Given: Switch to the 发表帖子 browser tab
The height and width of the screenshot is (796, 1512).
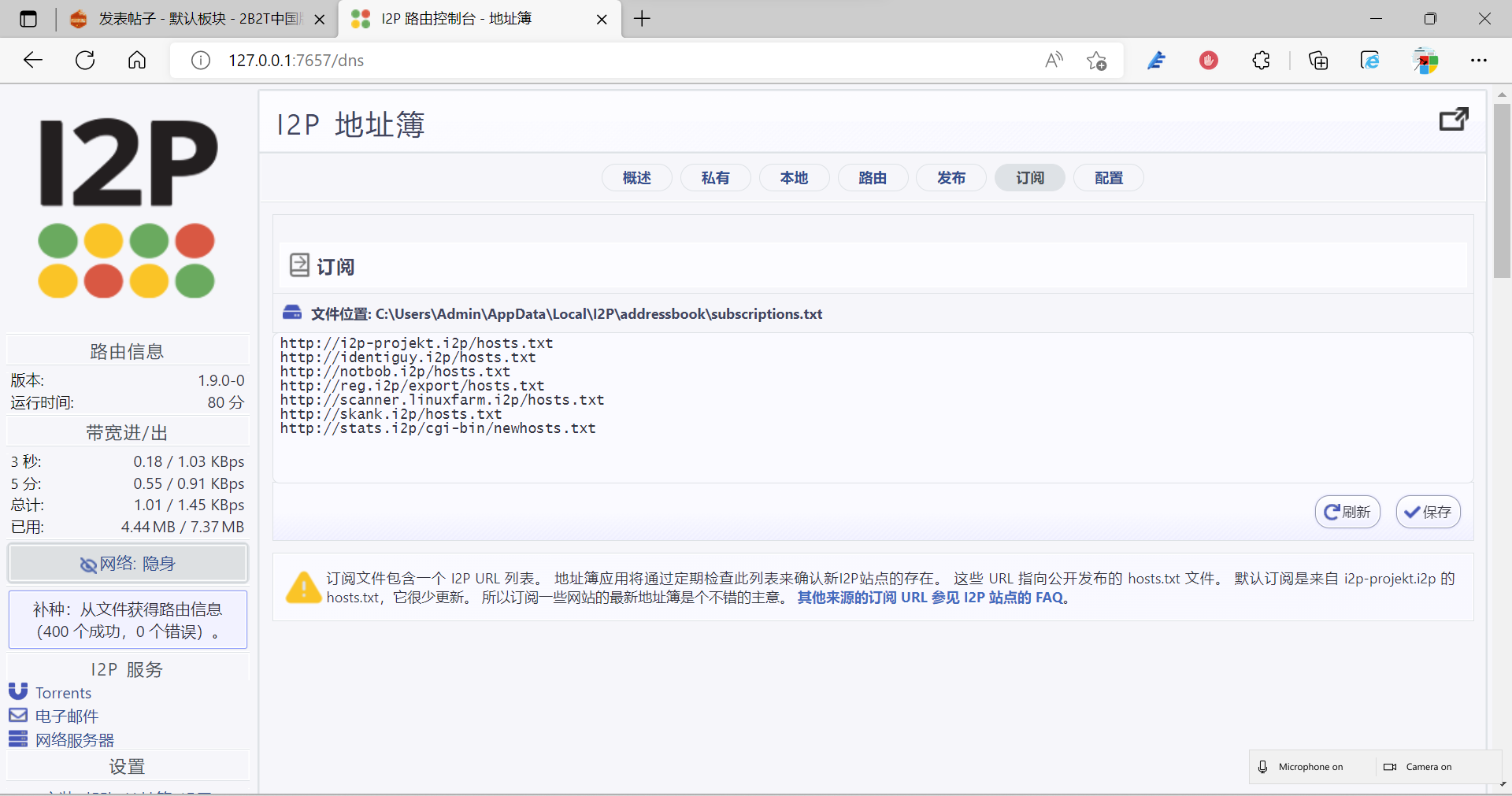Looking at the screenshot, I should 197,19.
